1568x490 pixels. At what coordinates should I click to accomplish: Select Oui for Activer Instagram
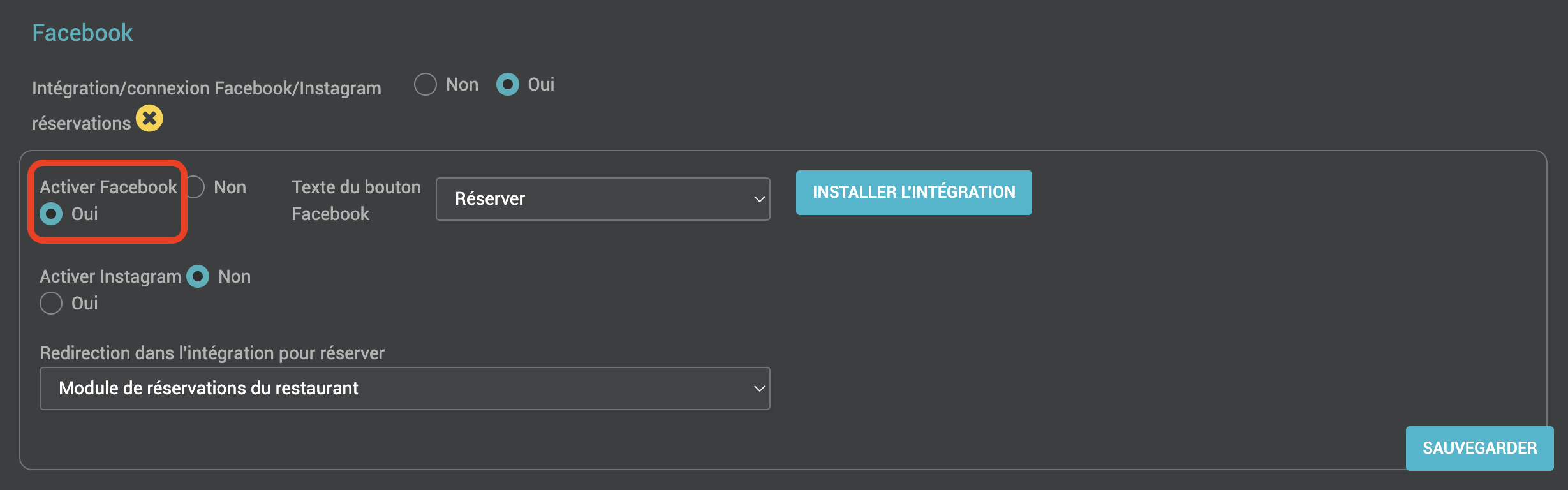coord(51,303)
